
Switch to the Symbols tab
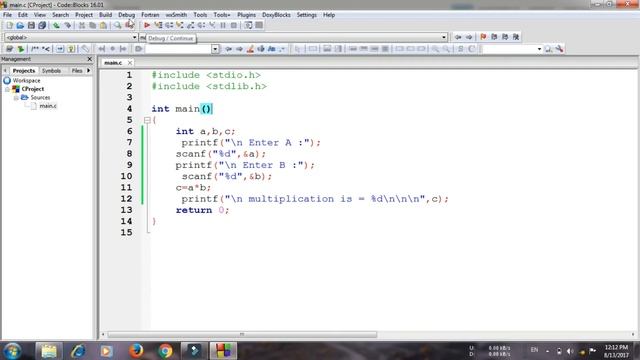(51, 71)
